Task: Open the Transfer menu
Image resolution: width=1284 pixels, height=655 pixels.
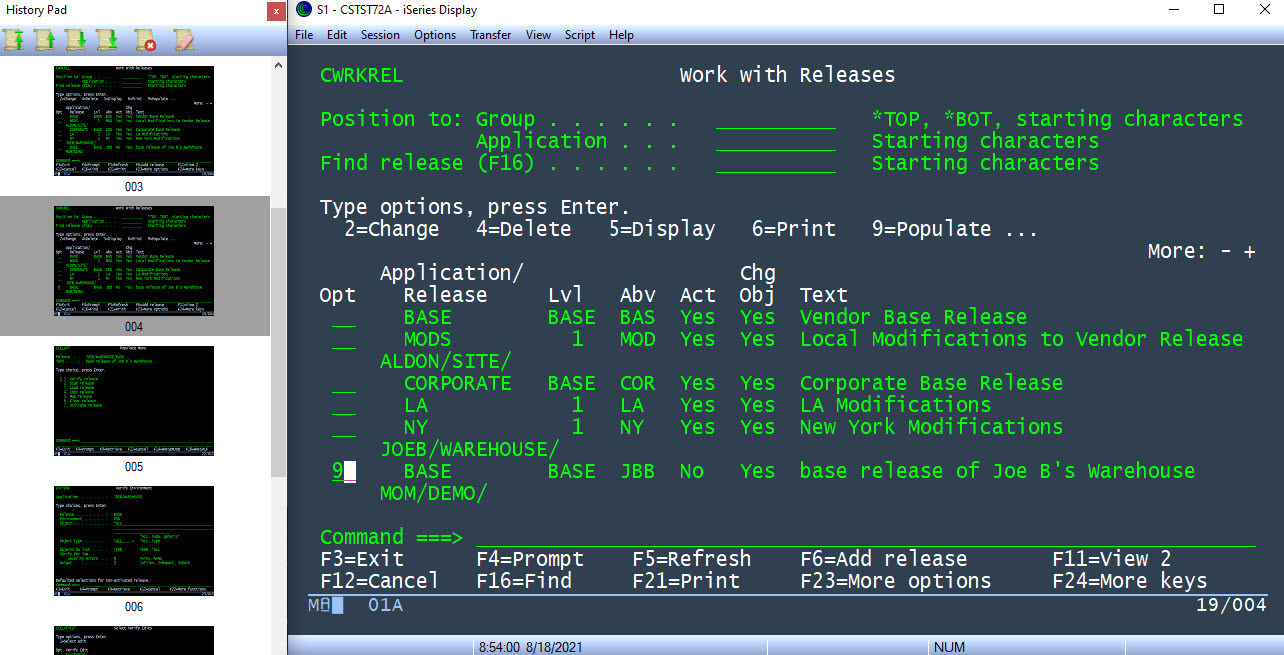Action: (490, 34)
